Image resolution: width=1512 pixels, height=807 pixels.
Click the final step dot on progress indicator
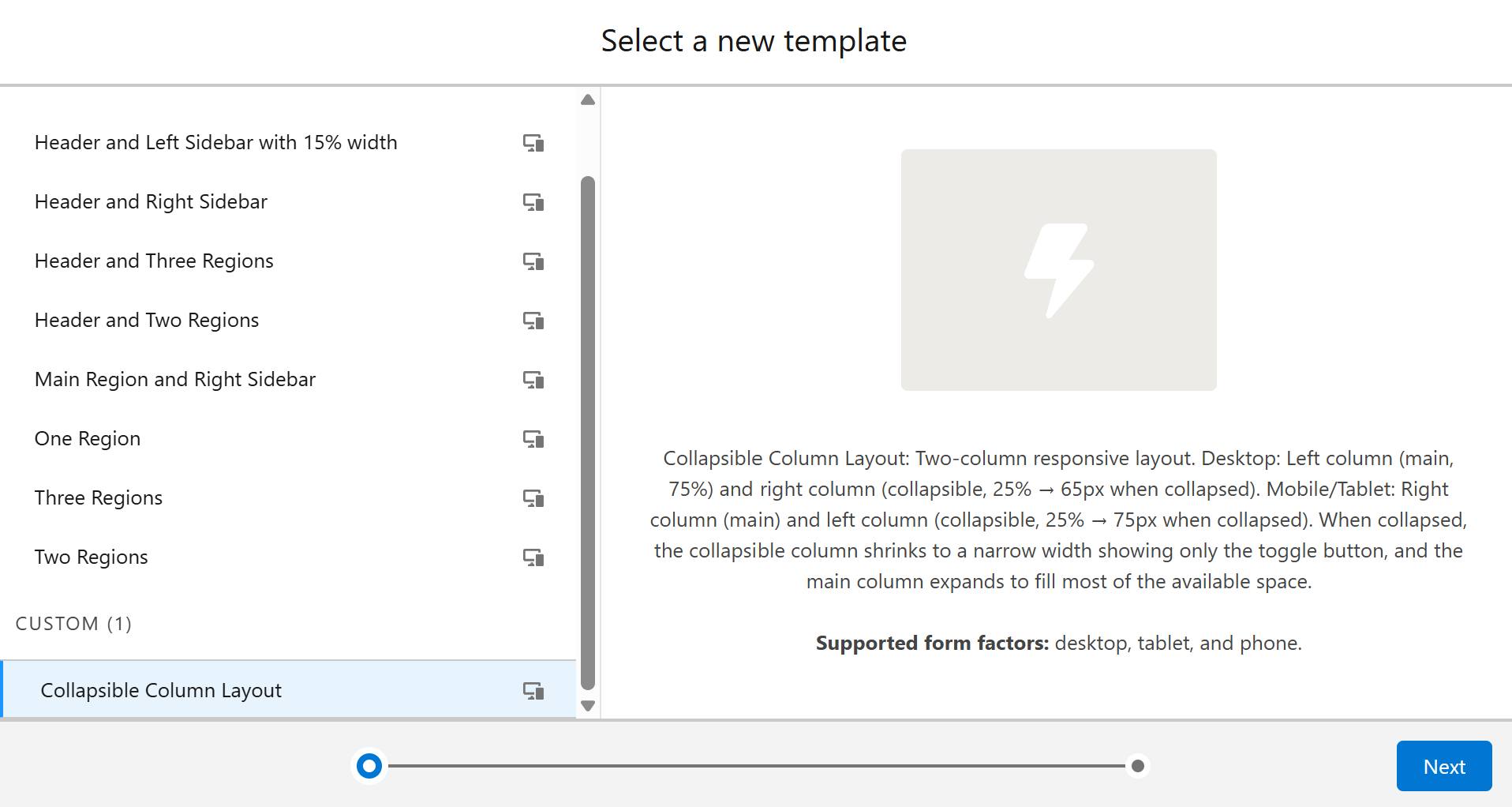1137,766
